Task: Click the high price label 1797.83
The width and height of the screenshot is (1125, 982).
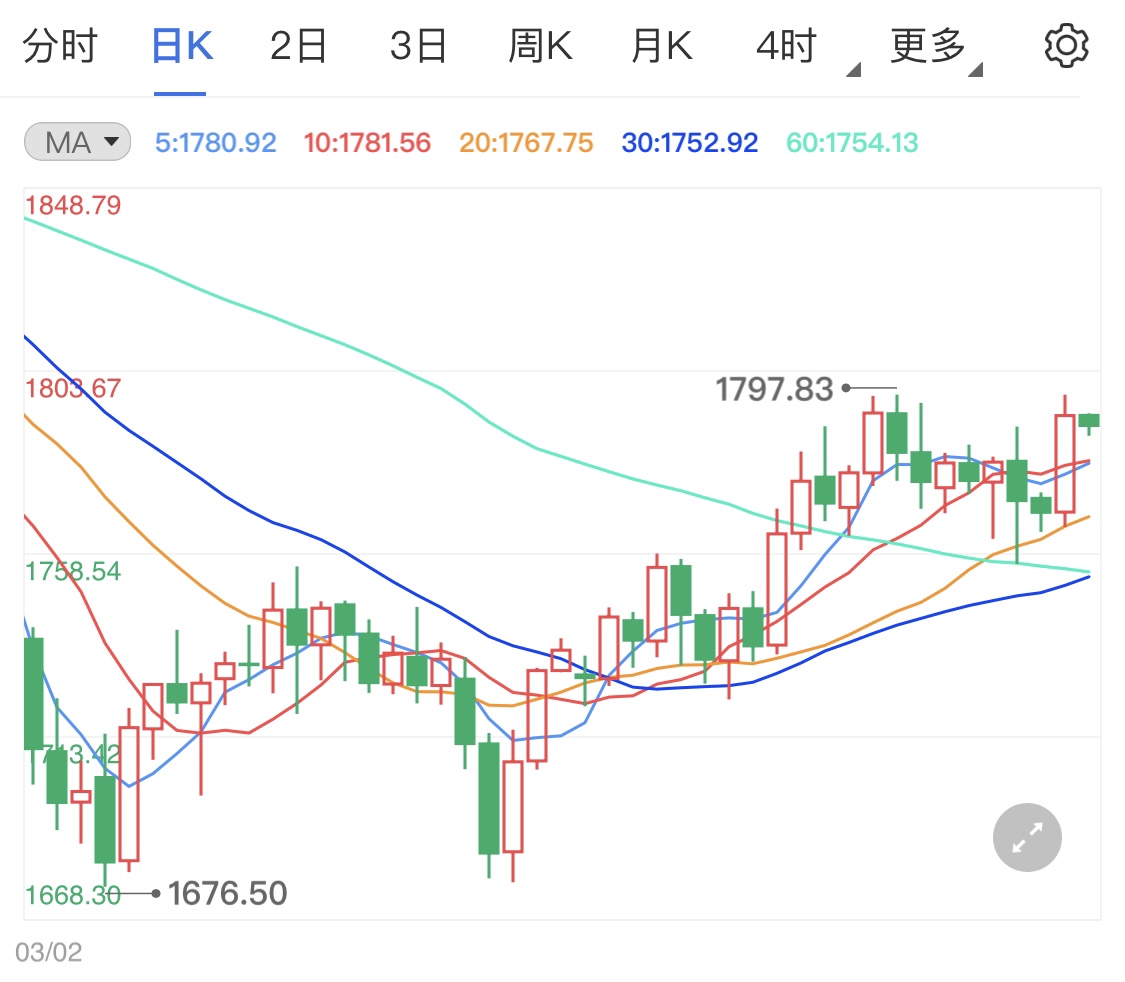Action: 774,390
